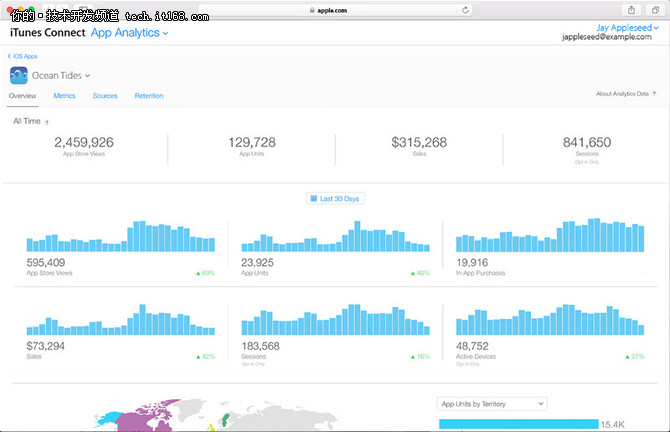Expand the Ocean Tides app selector
The image size is (670, 432).
click(x=61, y=76)
